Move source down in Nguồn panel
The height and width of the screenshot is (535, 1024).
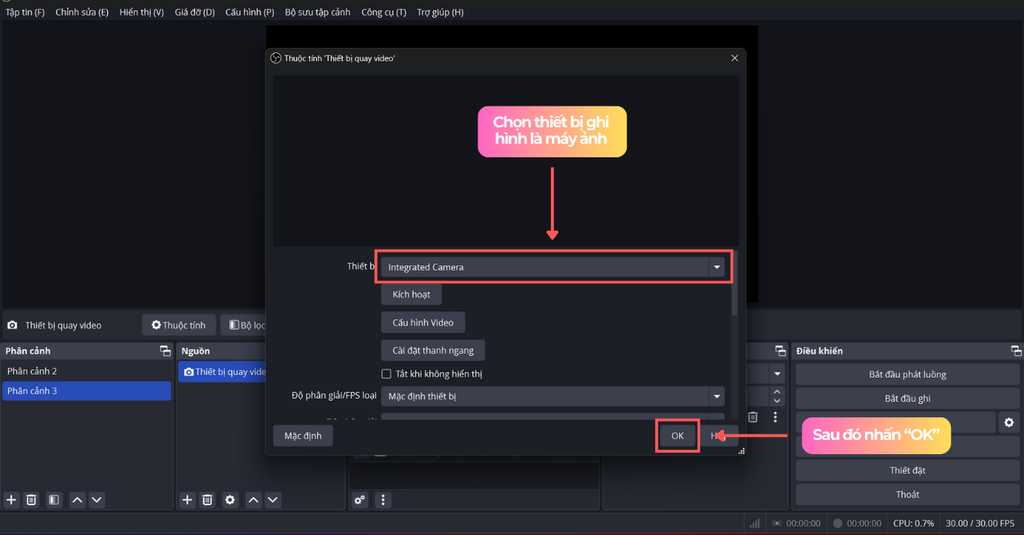(x=273, y=500)
